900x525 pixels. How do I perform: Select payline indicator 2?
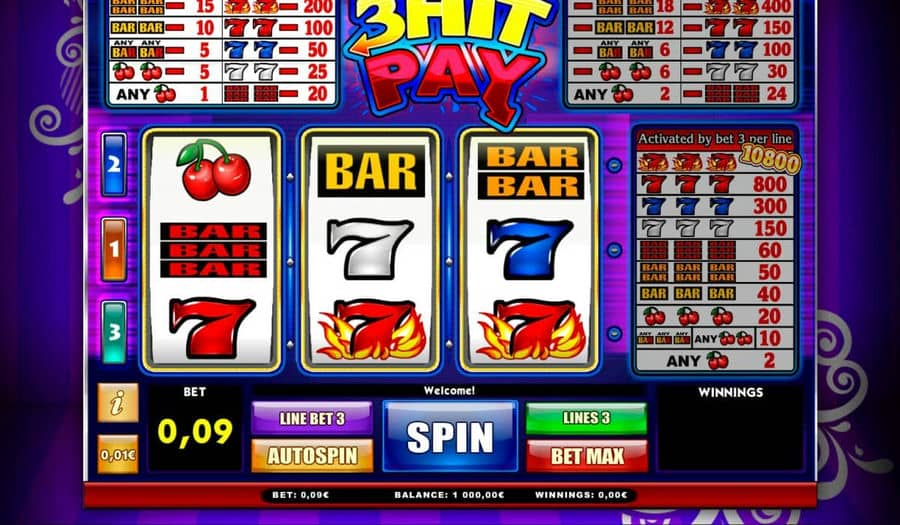click(114, 165)
